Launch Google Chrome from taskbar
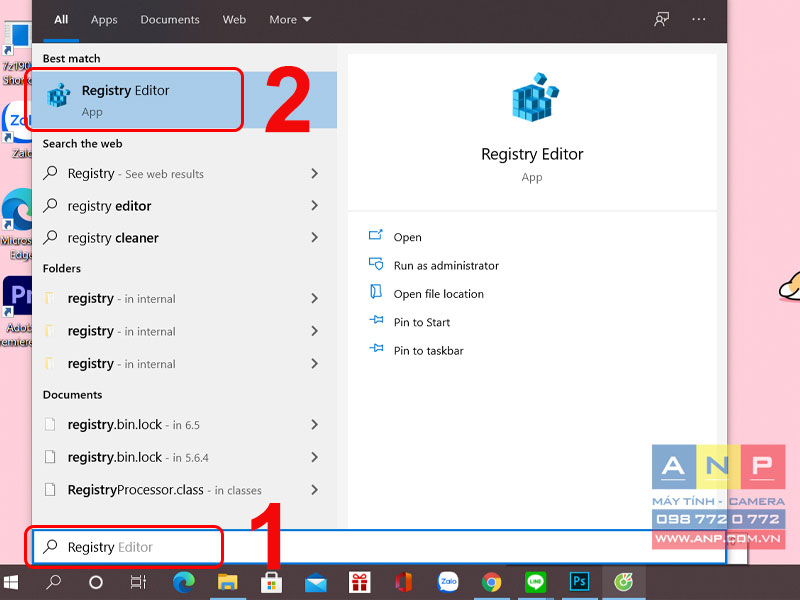 492,582
